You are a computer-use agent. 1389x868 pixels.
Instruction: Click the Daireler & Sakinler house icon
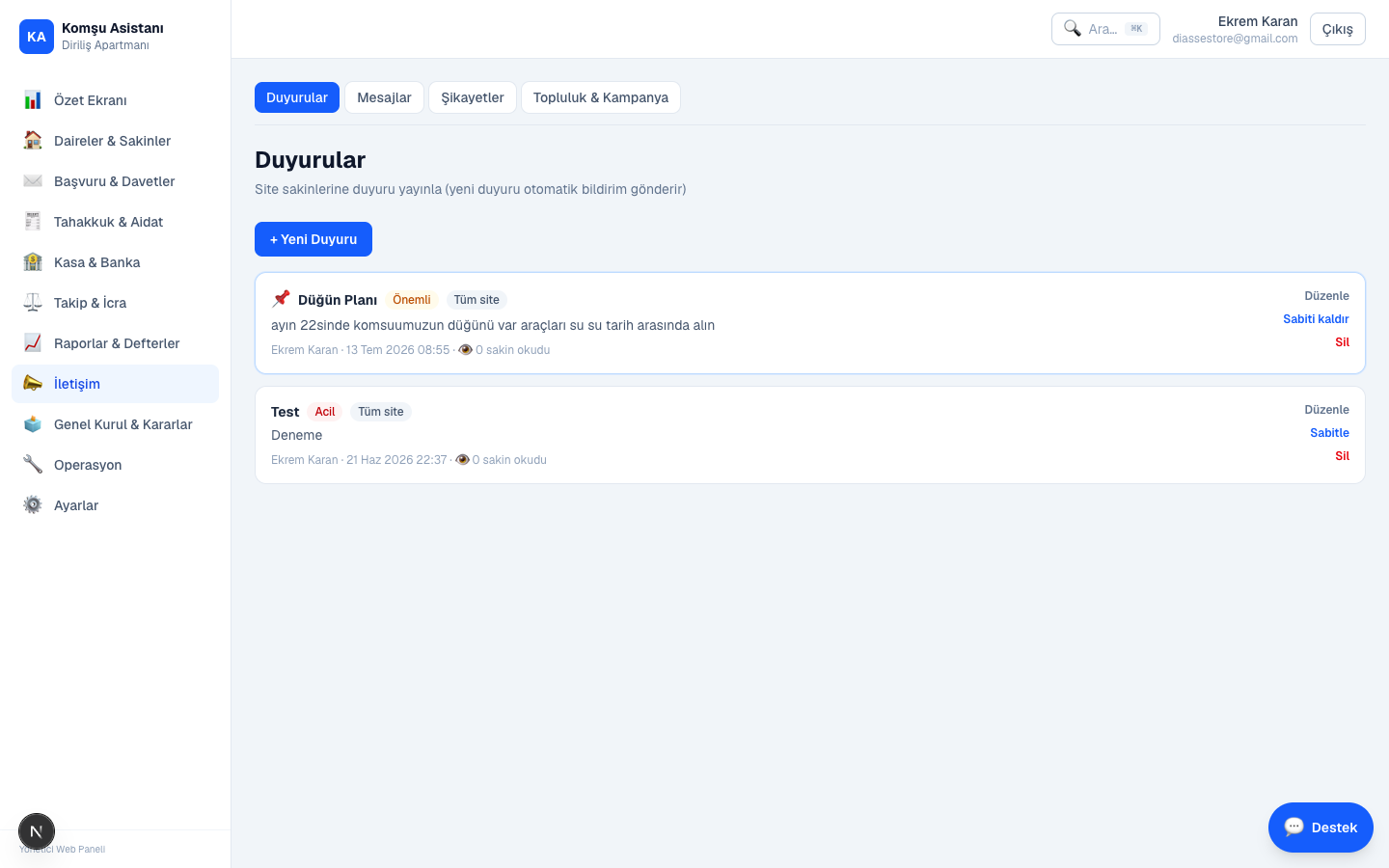coord(33,141)
